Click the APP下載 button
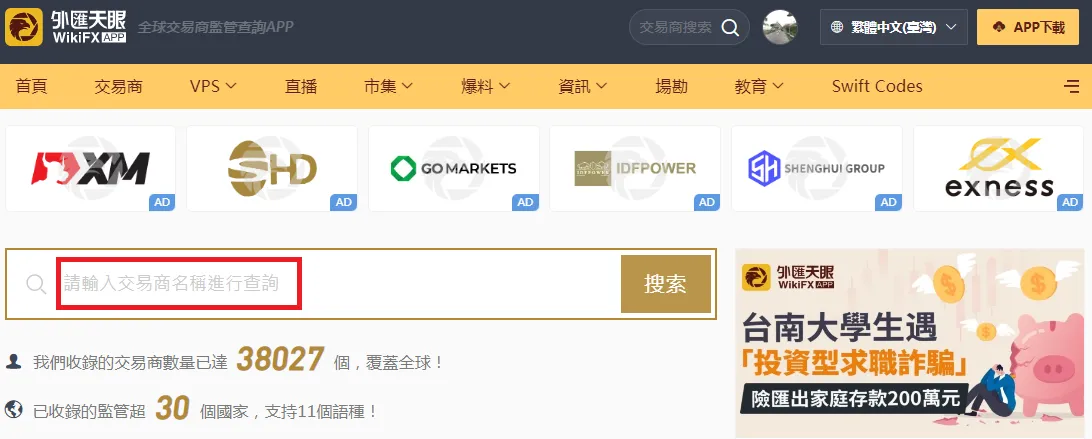 1027,27
